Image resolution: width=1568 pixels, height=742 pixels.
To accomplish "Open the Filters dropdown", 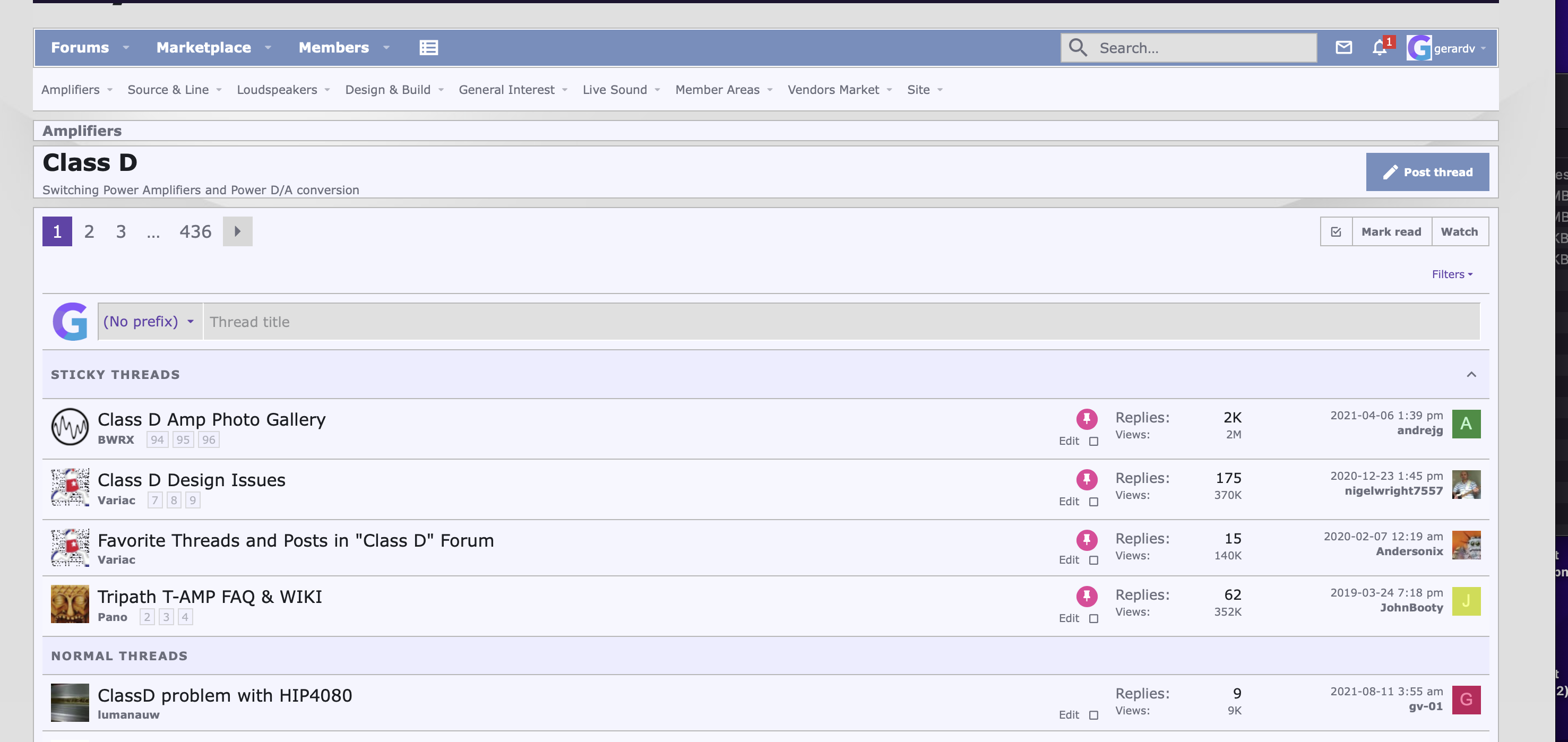I will click(x=1452, y=274).
